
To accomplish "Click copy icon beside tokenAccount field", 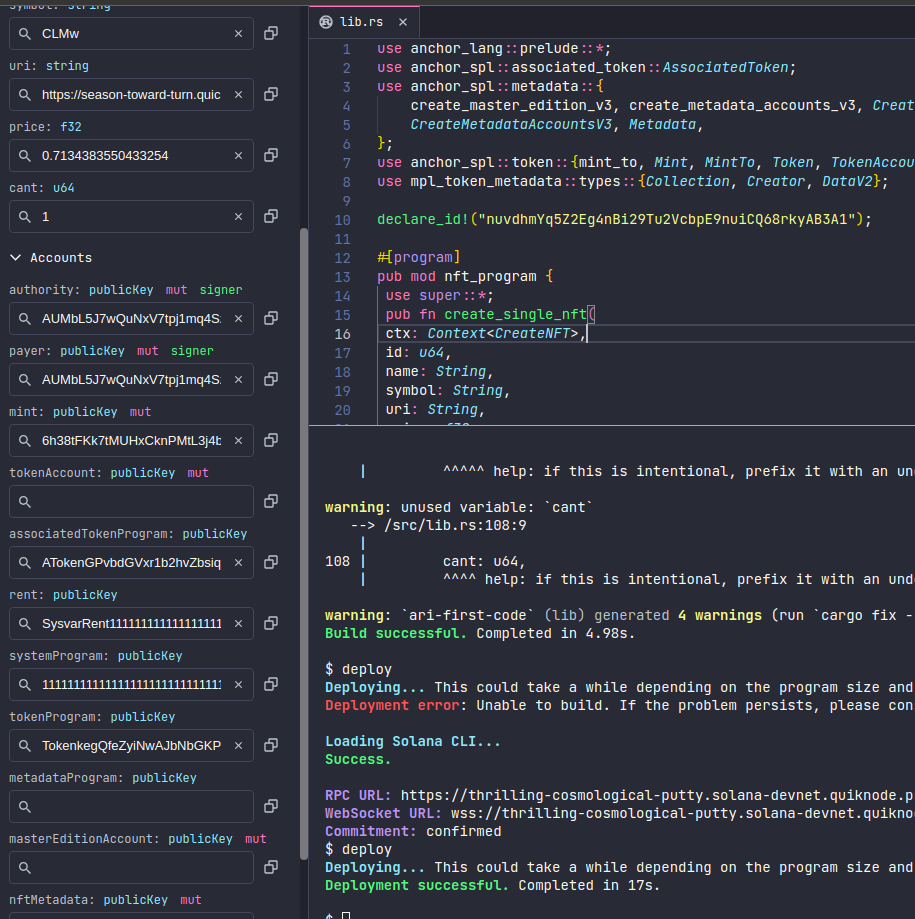I will [x=271, y=502].
